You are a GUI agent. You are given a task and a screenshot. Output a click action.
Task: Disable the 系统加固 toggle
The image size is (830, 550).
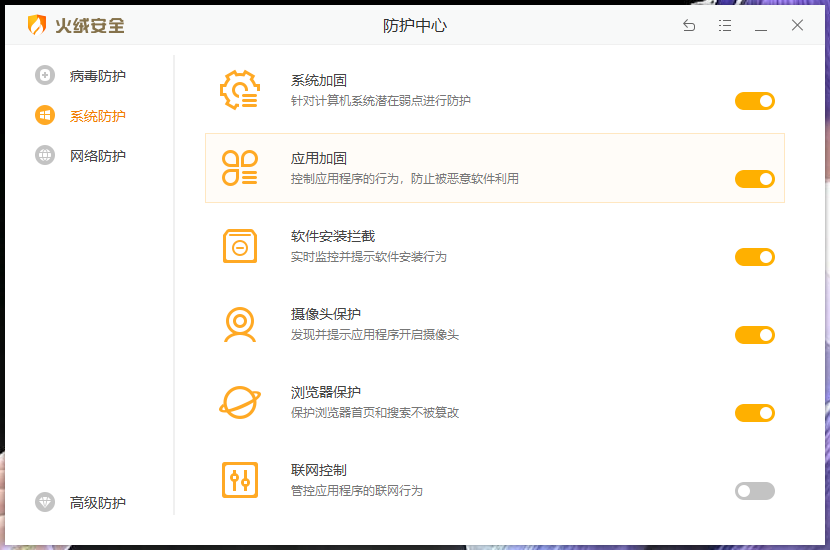[754, 101]
